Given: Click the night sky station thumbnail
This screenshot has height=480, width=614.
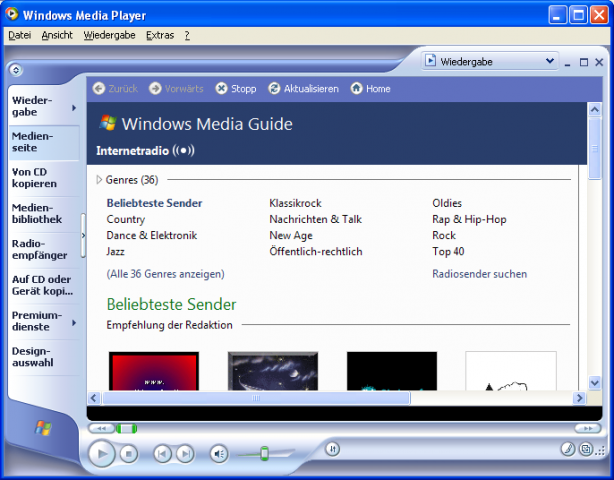Looking at the screenshot, I should click(273, 371).
